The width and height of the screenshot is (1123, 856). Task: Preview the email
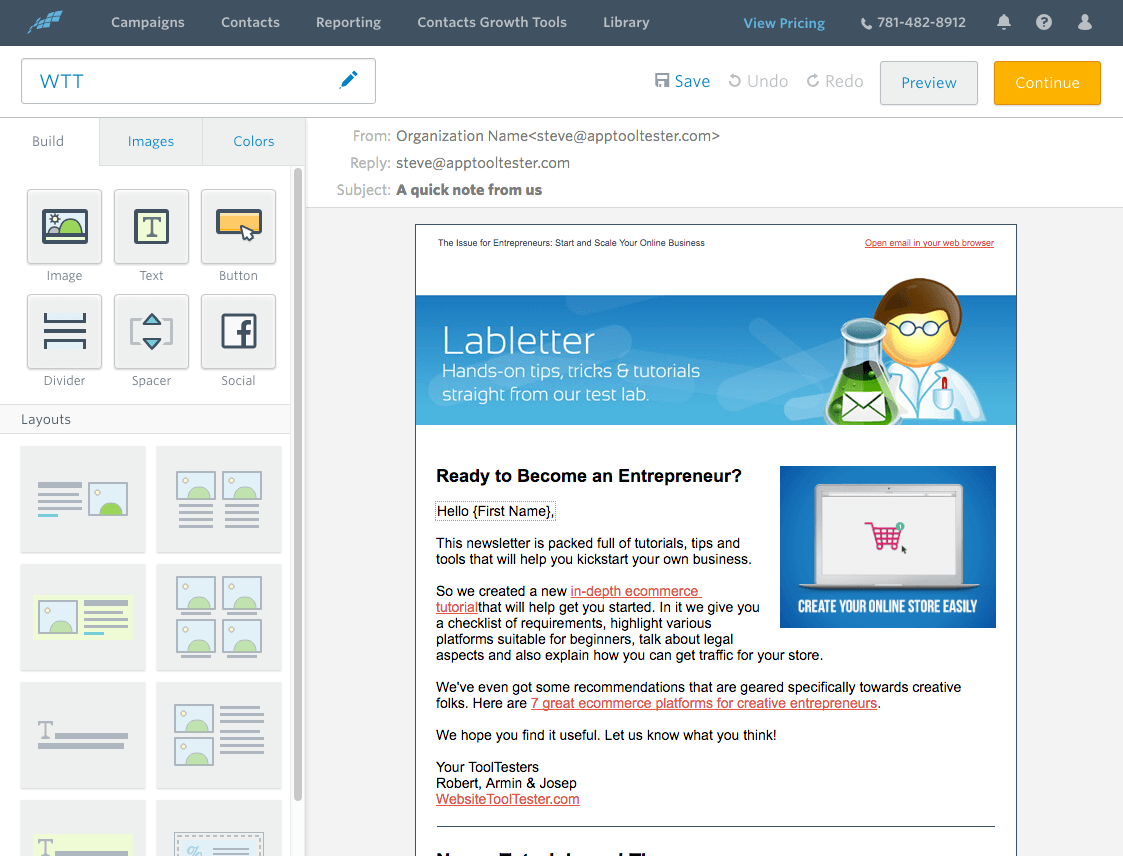pyautogui.click(x=928, y=82)
